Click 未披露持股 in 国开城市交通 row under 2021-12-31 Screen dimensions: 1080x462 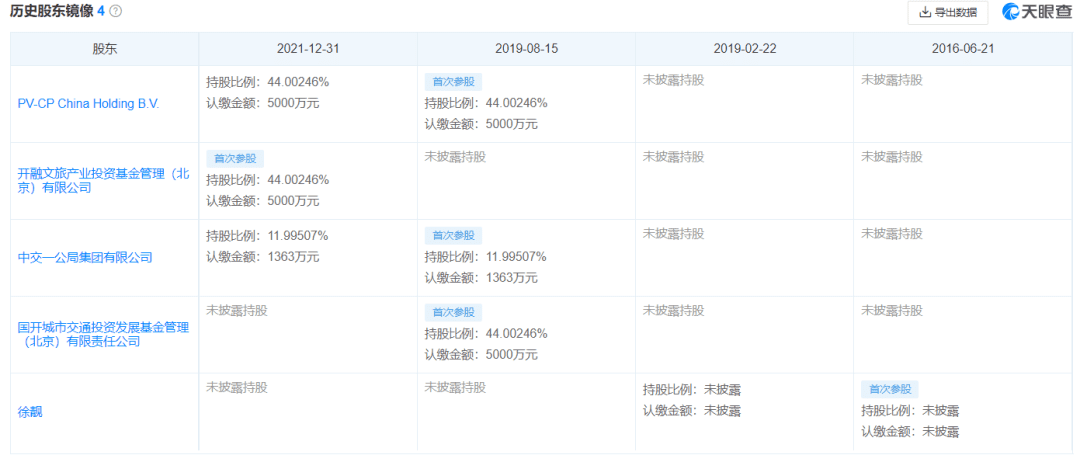237,311
